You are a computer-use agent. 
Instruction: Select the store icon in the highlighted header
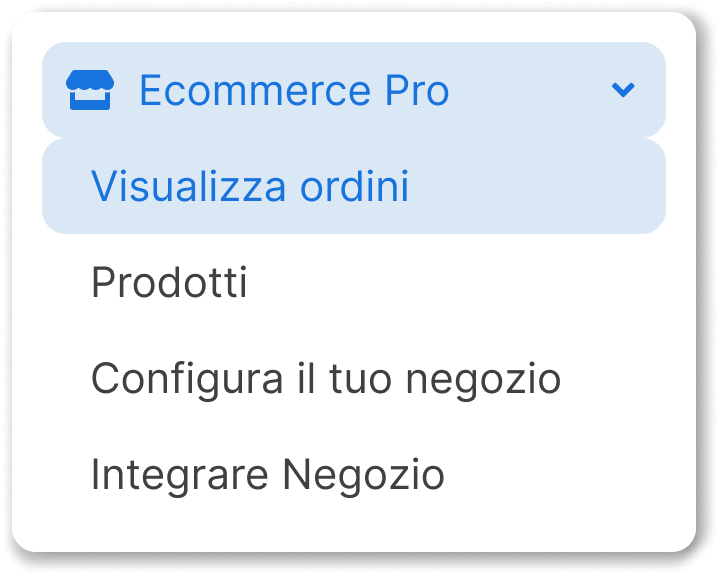90,90
